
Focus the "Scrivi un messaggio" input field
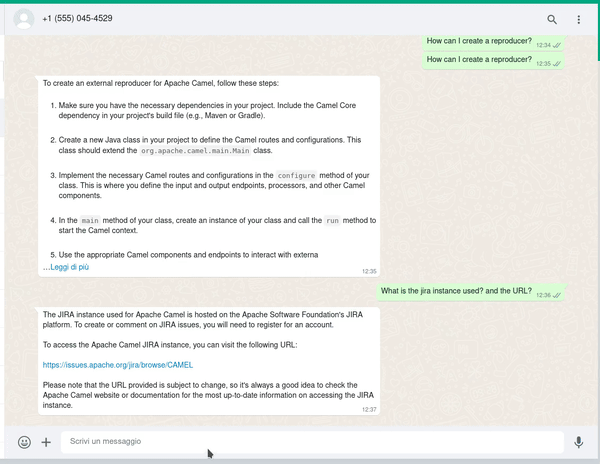click(x=310, y=442)
